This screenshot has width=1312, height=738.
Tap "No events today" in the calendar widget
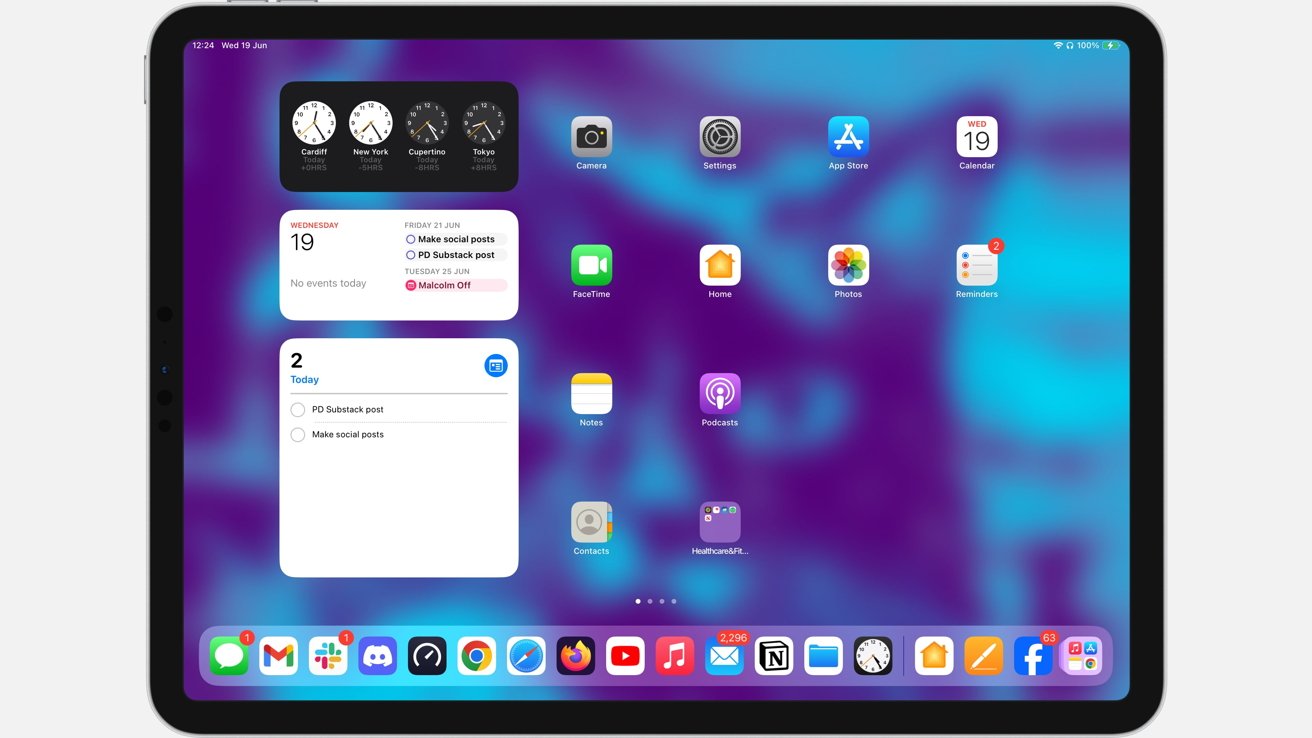coord(328,284)
